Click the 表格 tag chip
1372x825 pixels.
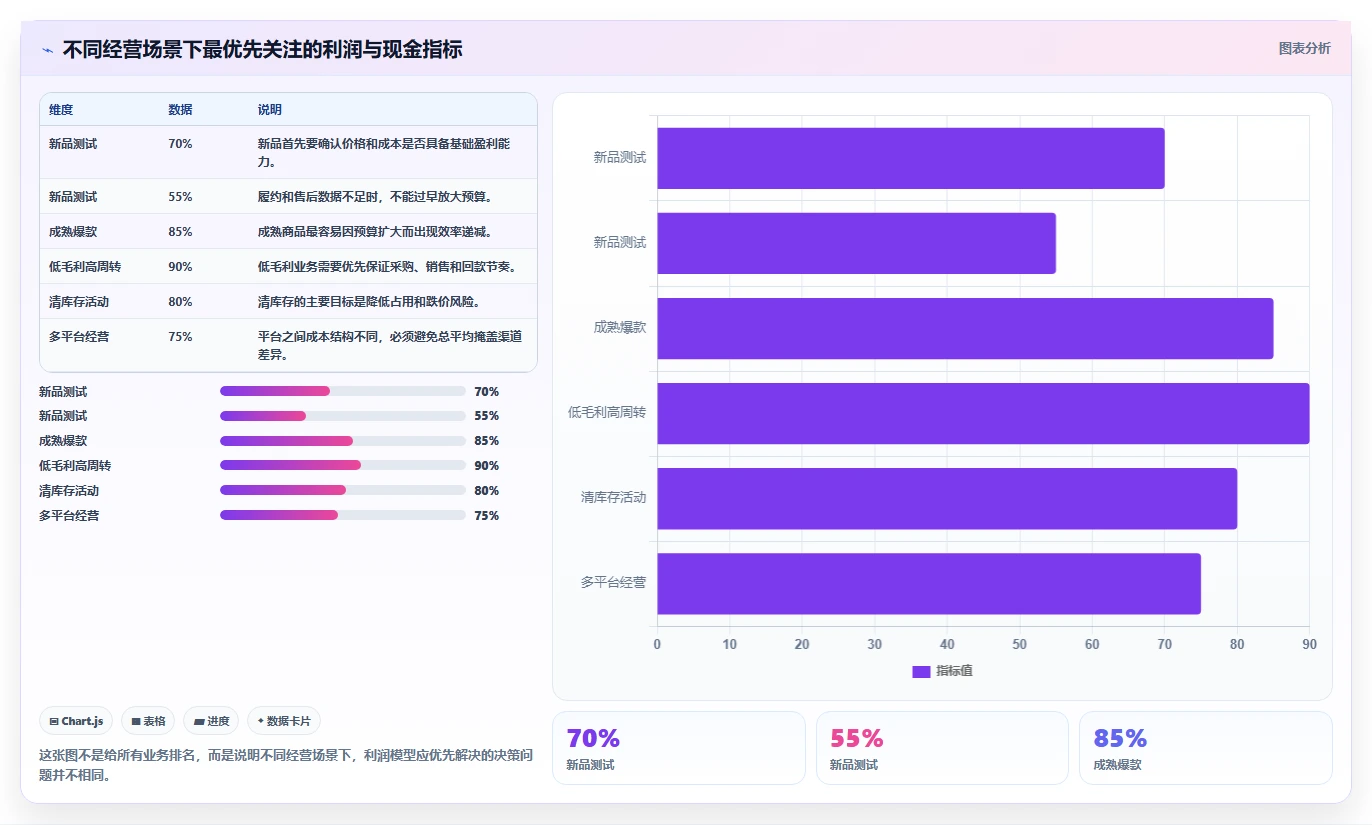click(x=148, y=721)
